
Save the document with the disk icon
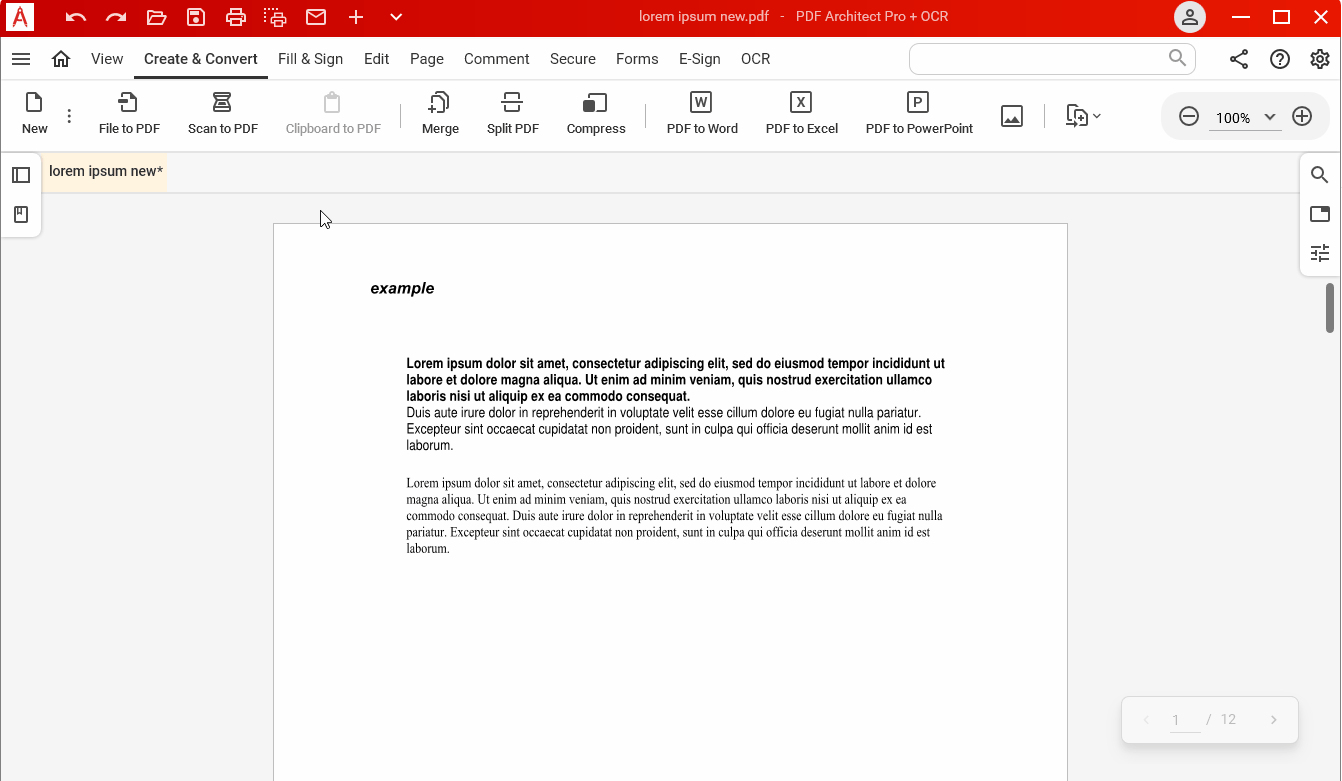pyautogui.click(x=196, y=17)
